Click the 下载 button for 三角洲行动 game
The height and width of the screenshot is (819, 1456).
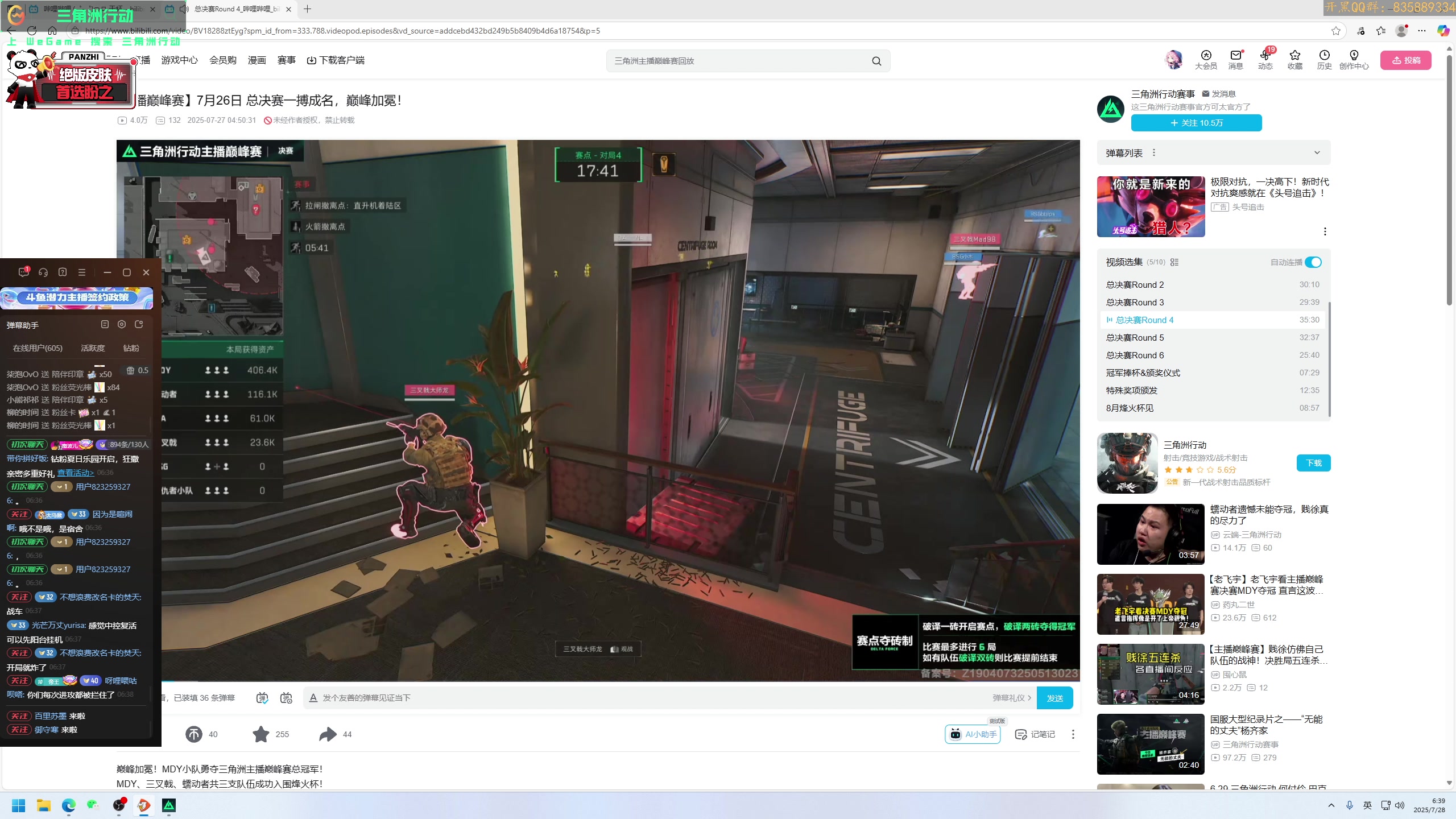click(1313, 463)
